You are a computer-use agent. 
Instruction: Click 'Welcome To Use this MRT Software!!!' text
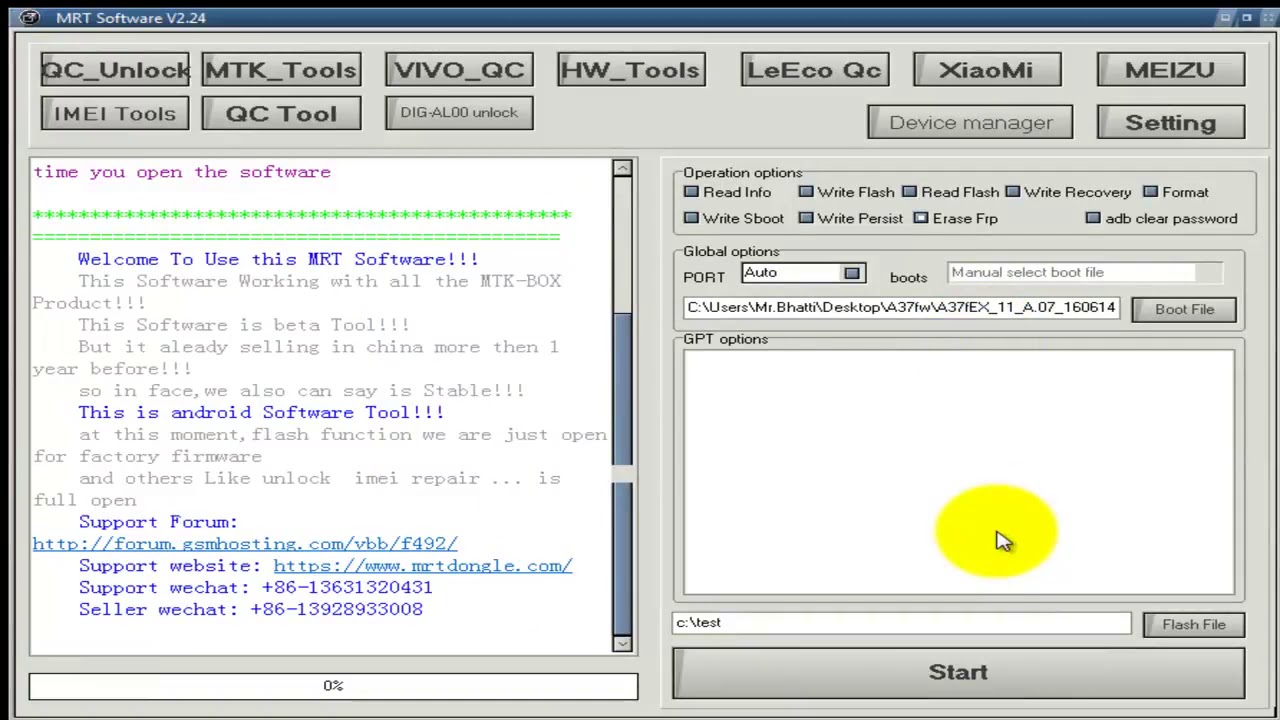(278, 259)
